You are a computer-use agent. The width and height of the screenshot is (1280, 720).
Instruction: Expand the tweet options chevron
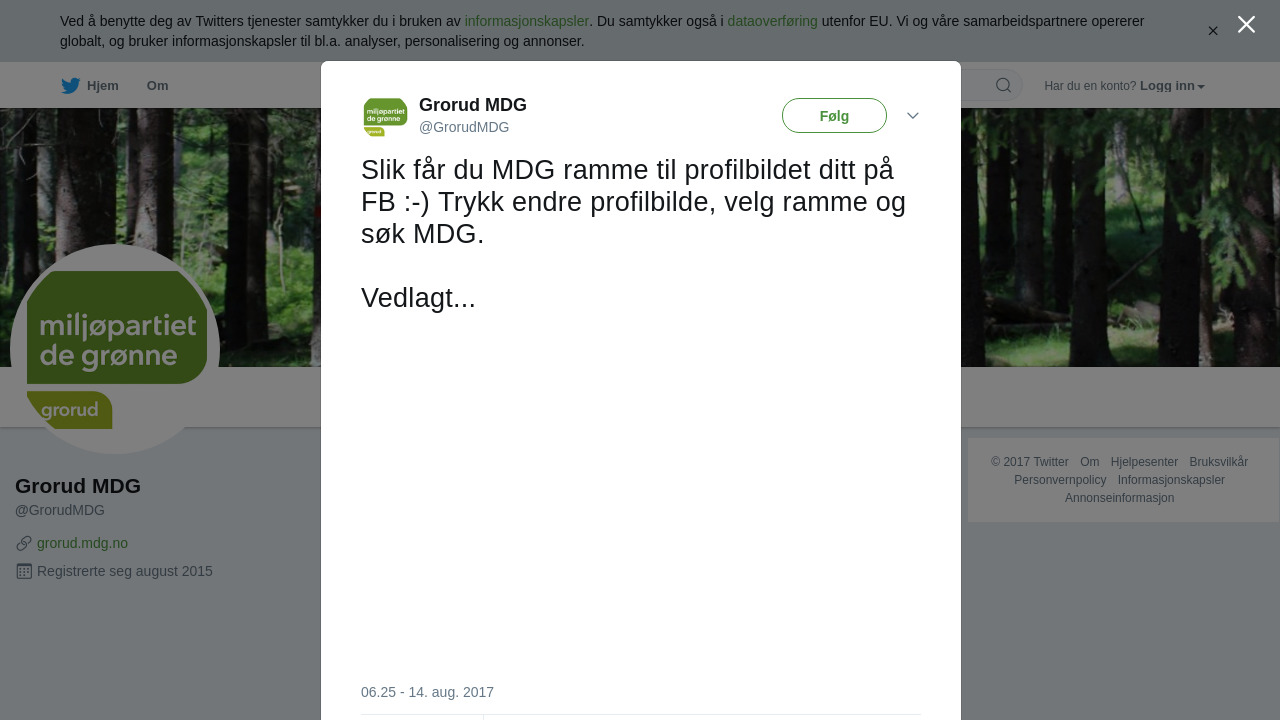coord(913,116)
